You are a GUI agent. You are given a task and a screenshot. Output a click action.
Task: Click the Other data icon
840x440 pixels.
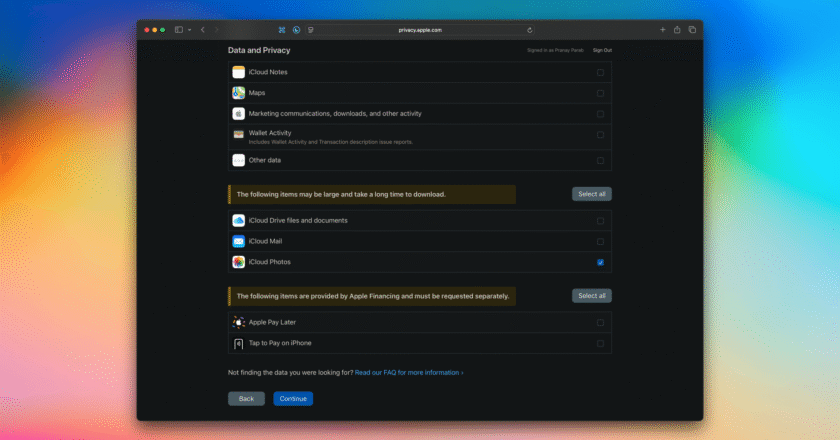238,160
